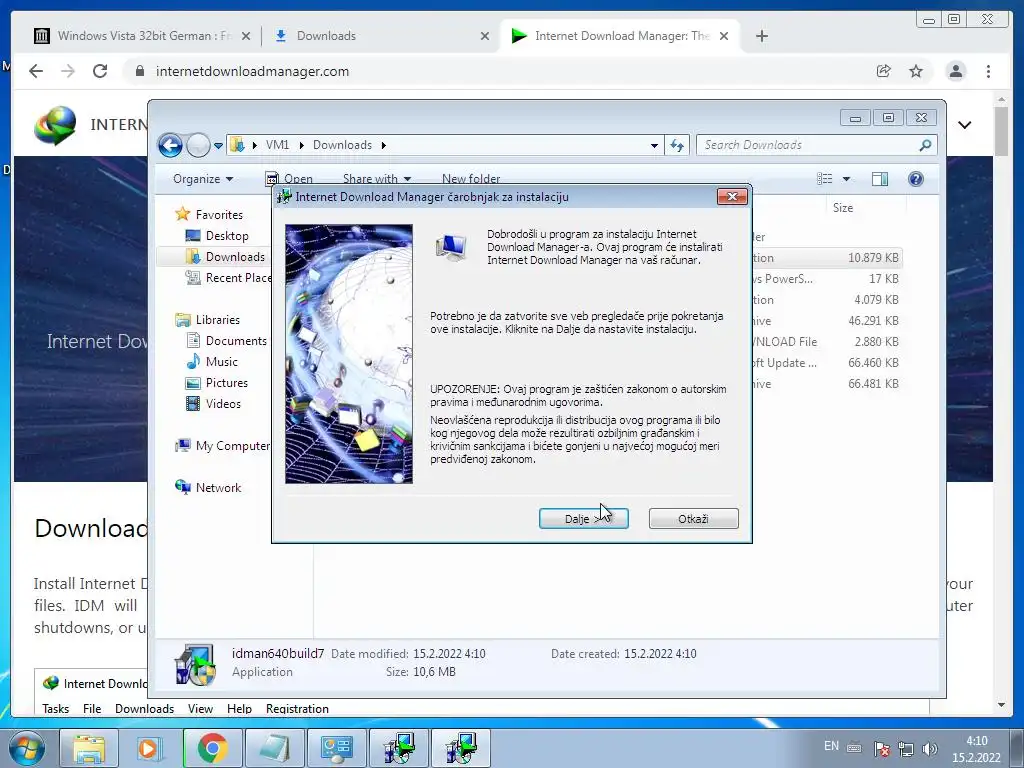Open Music library in sidebar
The width and height of the screenshot is (1024, 768).
coord(212,361)
